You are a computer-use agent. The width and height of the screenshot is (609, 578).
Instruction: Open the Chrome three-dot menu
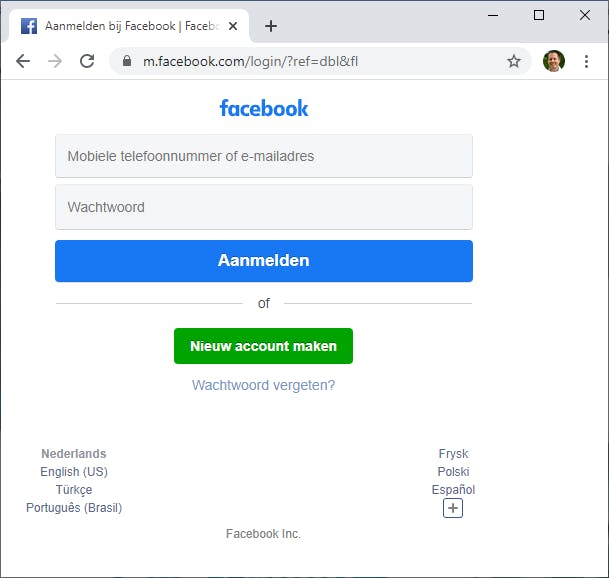(x=586, y=61)
